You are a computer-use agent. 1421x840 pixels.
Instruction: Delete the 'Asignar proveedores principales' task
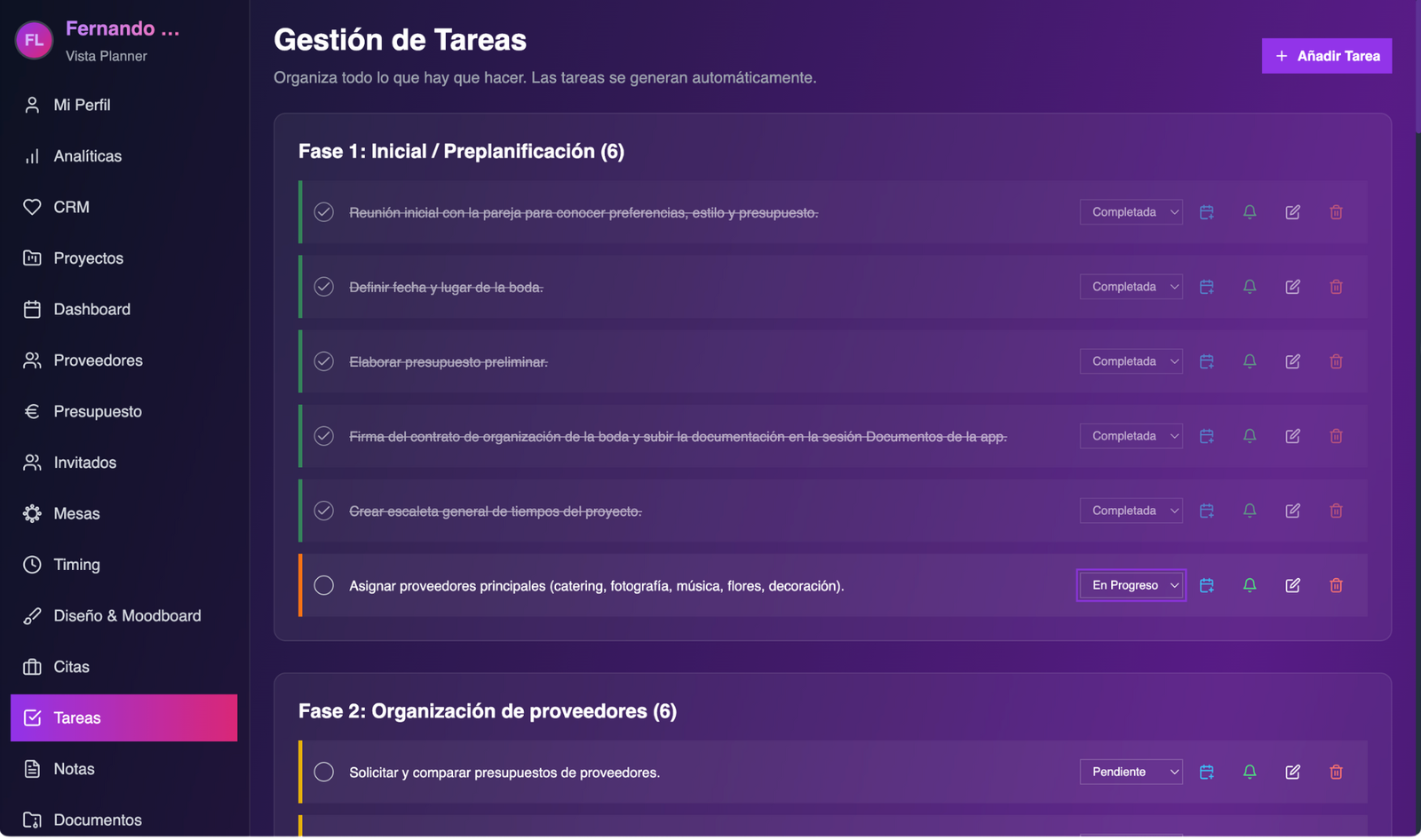pyautogui.click(x=1336, y=585)
